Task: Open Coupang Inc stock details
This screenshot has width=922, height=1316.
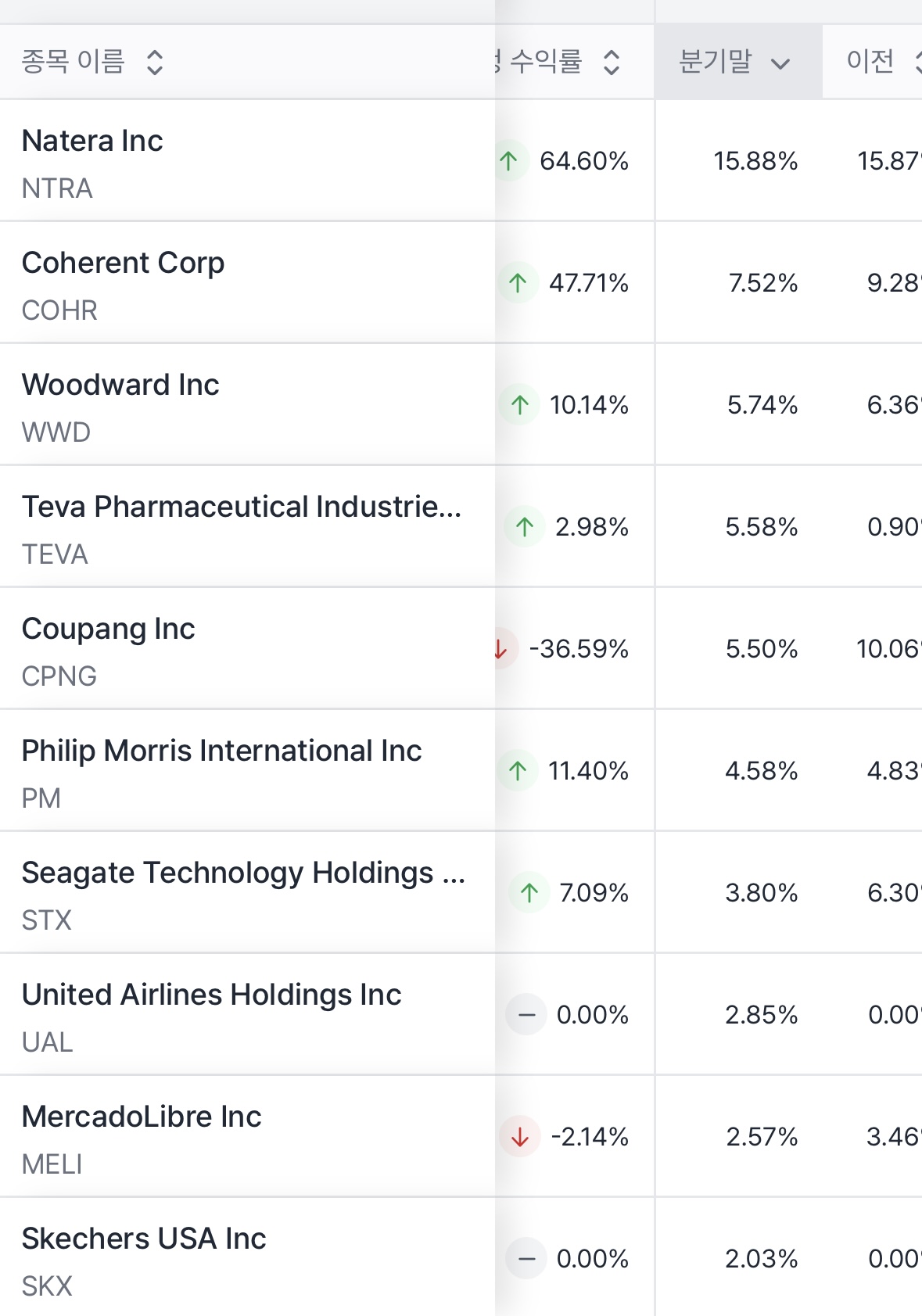Action: tap(108, 629)
